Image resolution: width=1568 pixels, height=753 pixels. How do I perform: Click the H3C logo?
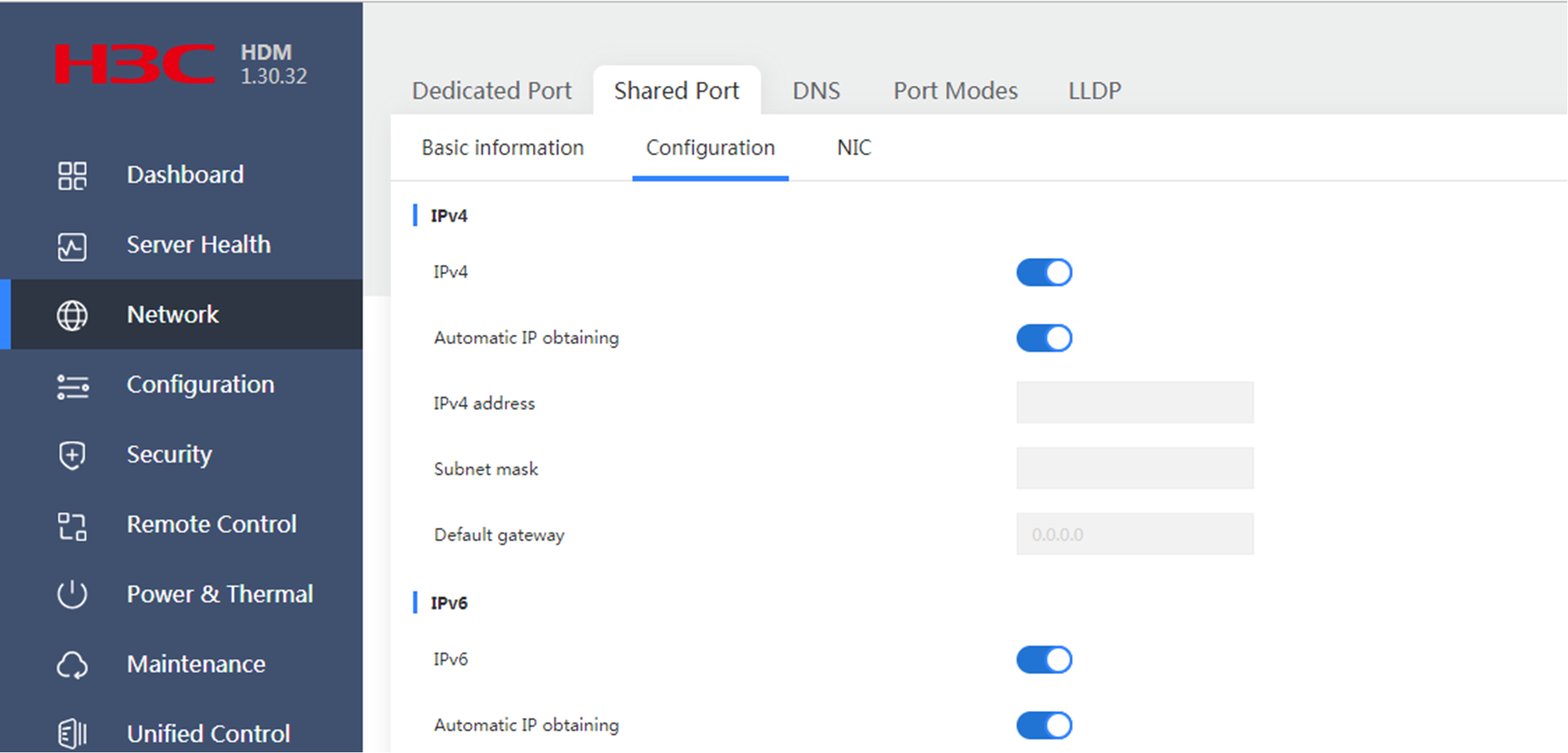coord(135,64)
